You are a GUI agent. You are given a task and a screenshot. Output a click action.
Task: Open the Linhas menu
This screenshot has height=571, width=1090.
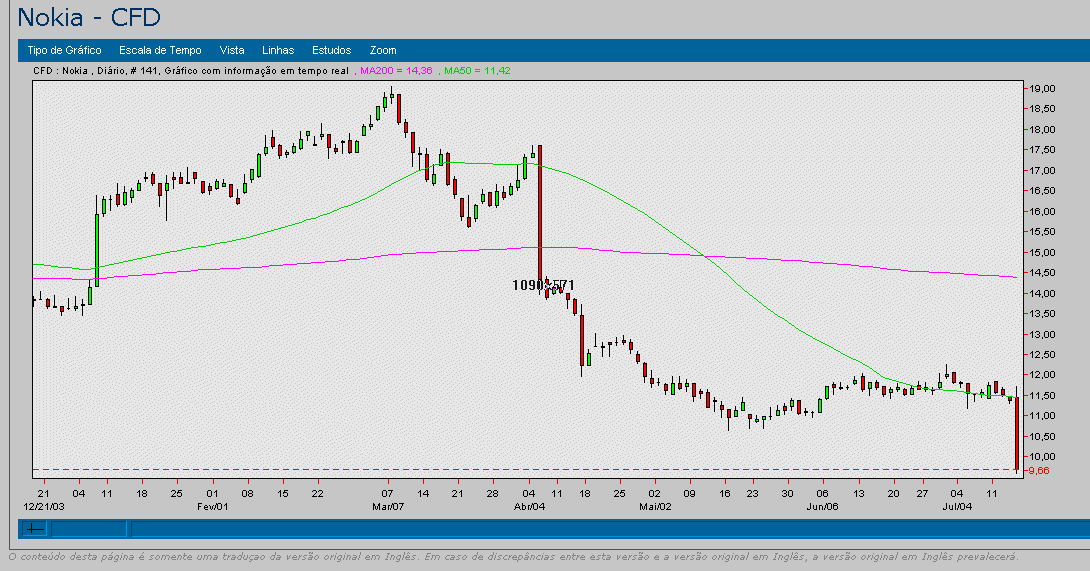[278, 50]
